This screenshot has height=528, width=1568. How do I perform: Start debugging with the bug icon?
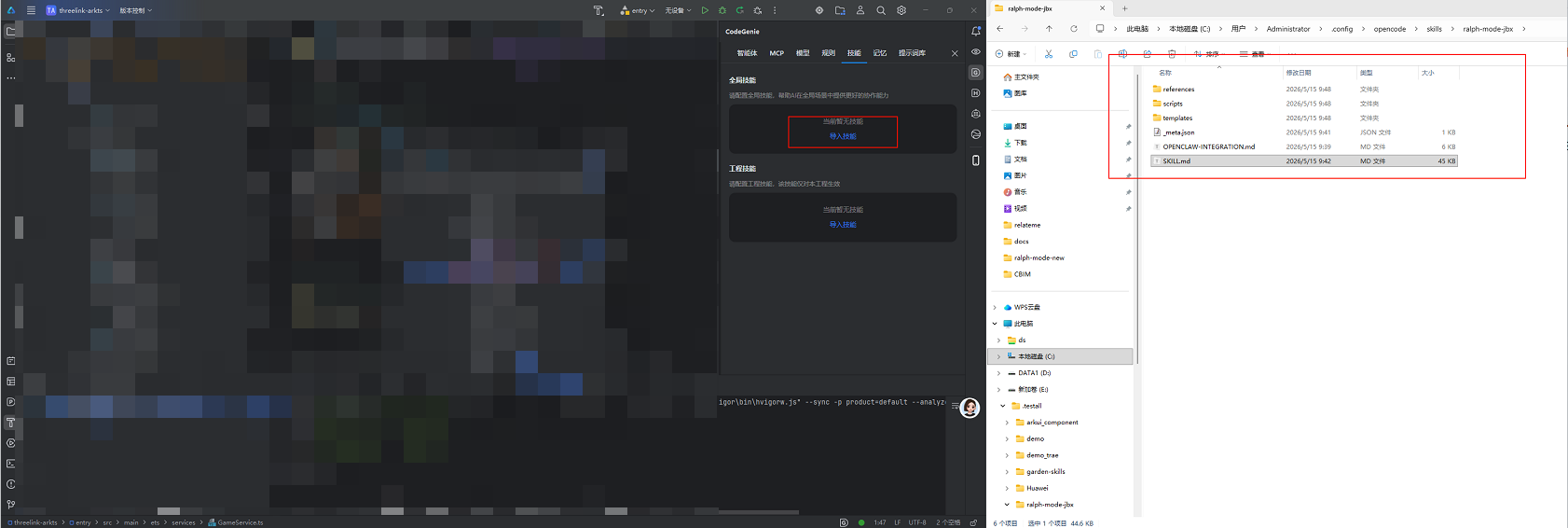[x=722, y=10]
